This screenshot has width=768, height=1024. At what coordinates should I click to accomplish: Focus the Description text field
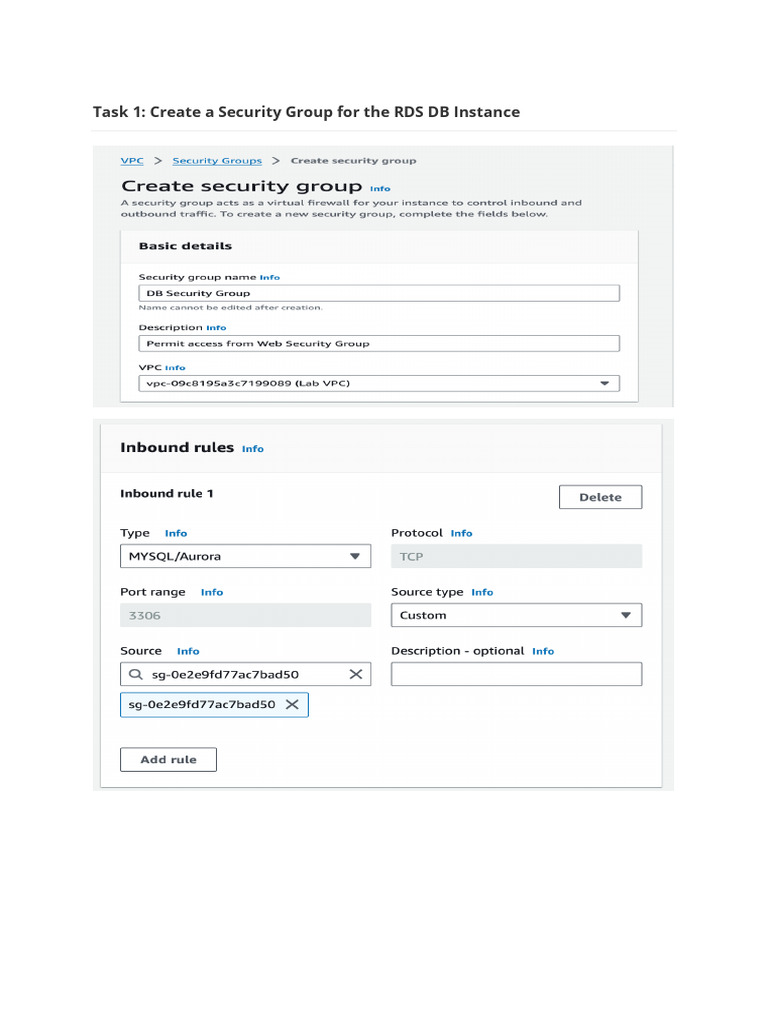click(x=379, y=343)
